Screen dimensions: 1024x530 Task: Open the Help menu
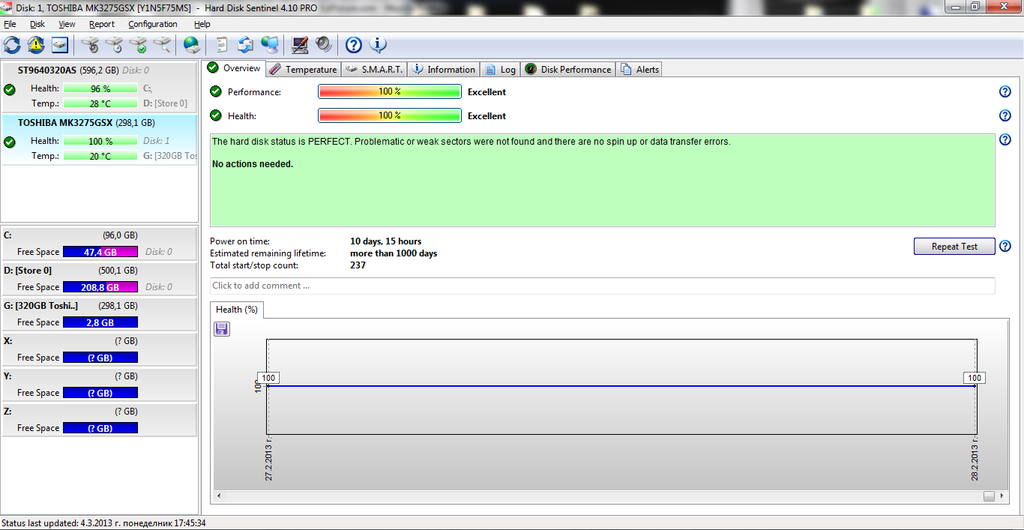[x=202, y=24]
